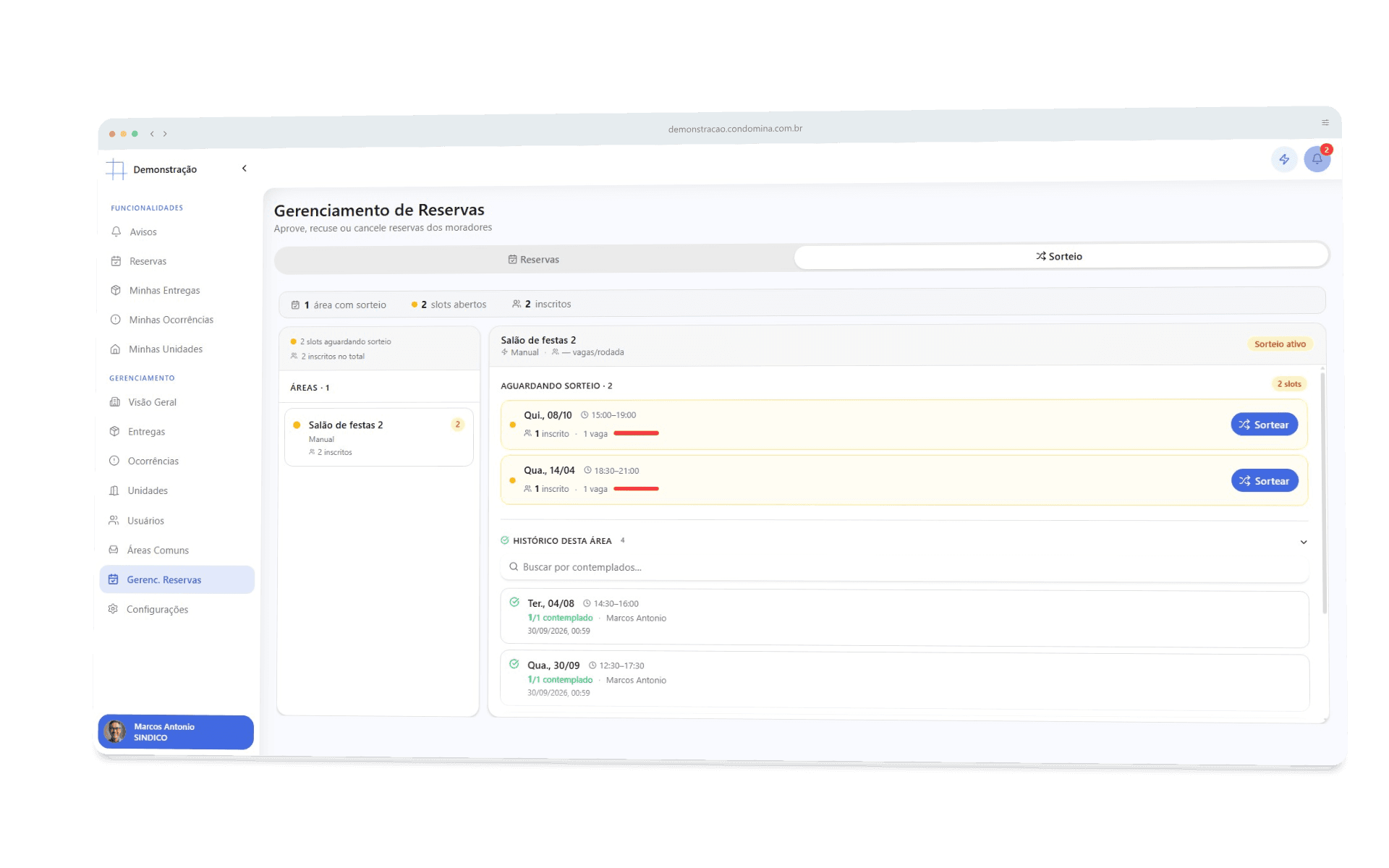Click the Usuários people icon
The image size is (1389, 868).
114,521
